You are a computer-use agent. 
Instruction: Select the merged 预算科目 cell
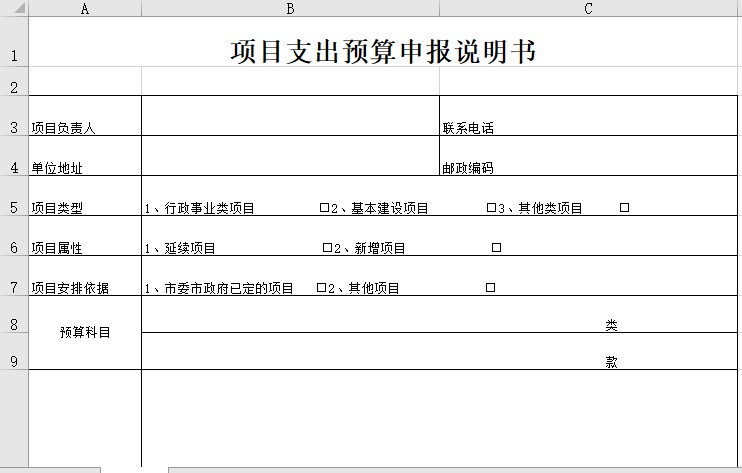point(84,333)
